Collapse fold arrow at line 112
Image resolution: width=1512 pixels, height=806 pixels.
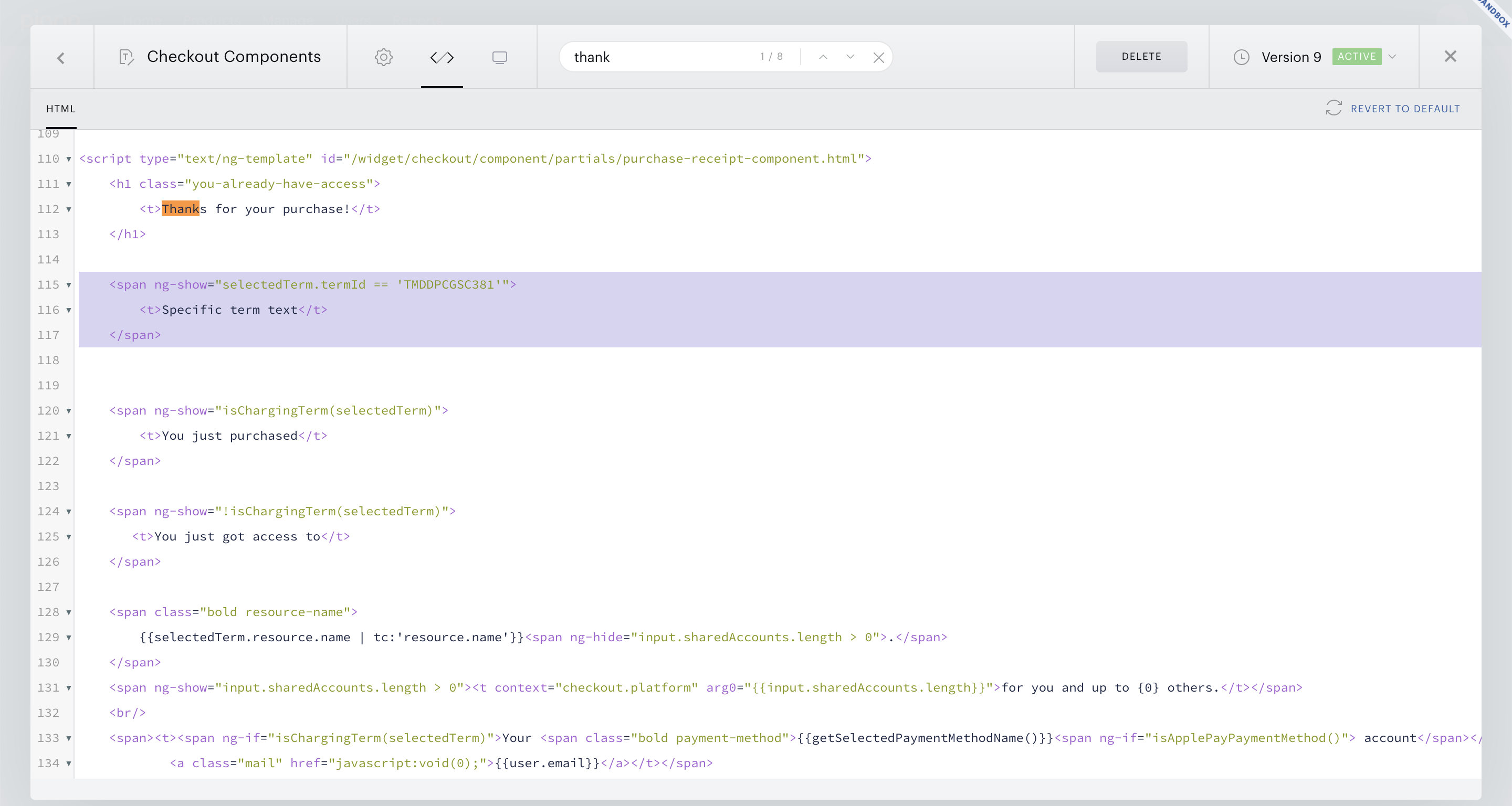point(69,209)
